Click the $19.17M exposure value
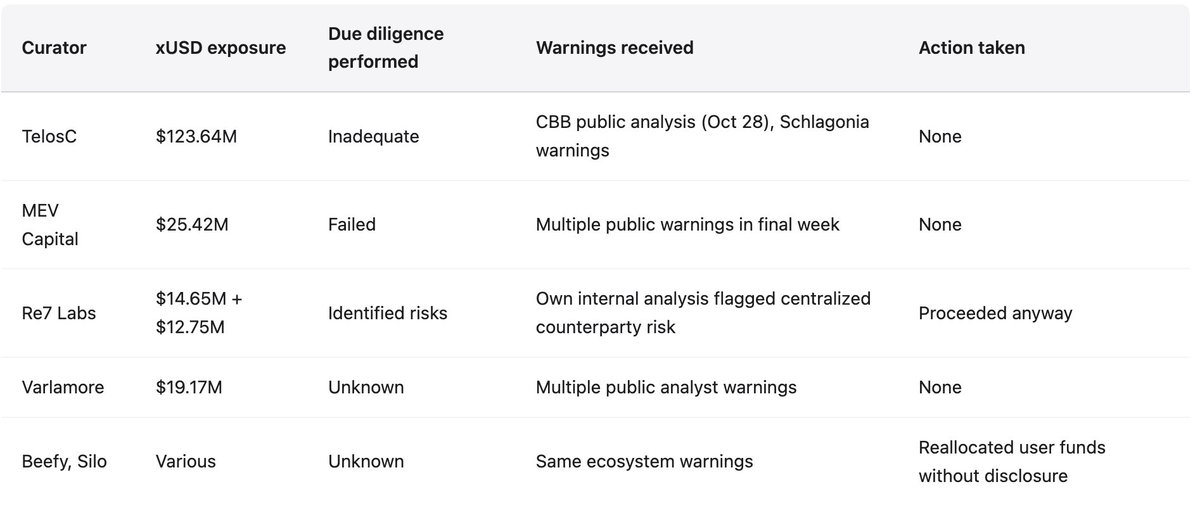Screen dimensions: 1200x527 tap(191, 387)
